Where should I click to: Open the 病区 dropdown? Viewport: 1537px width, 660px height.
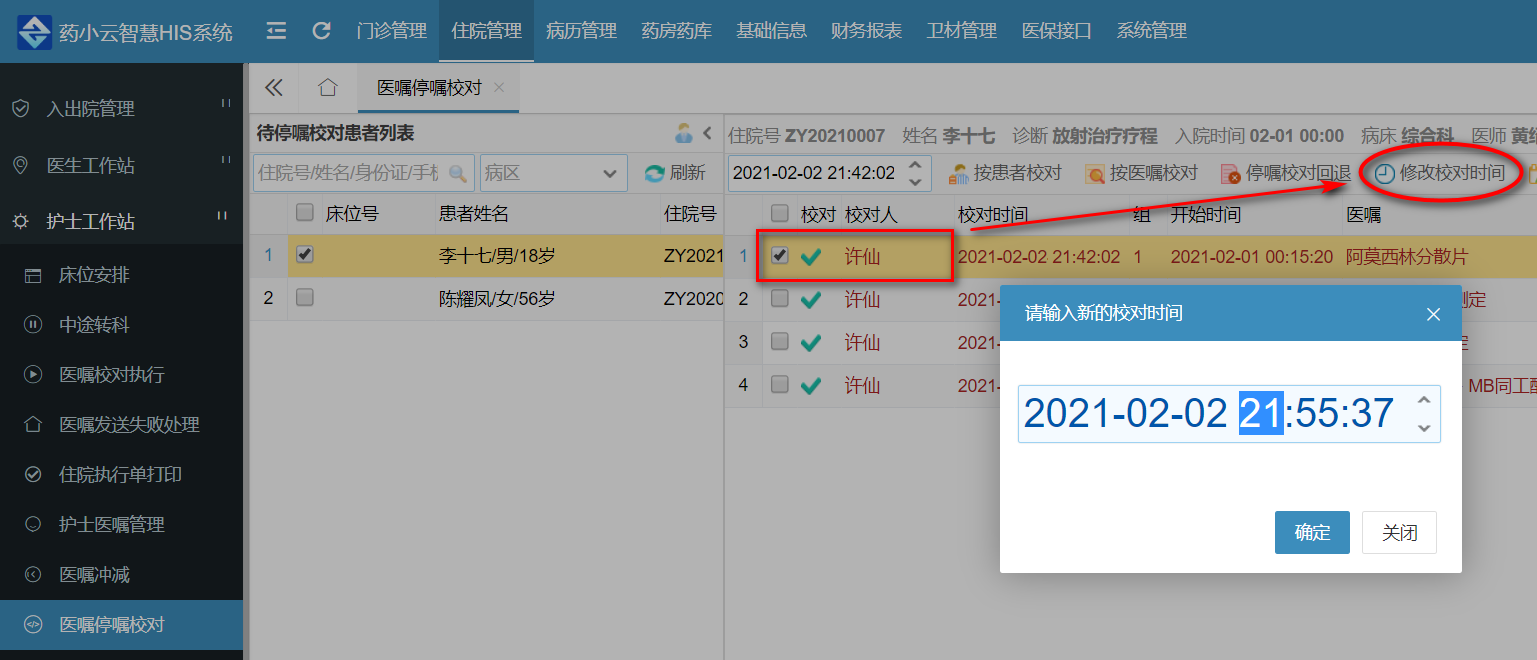553,173
